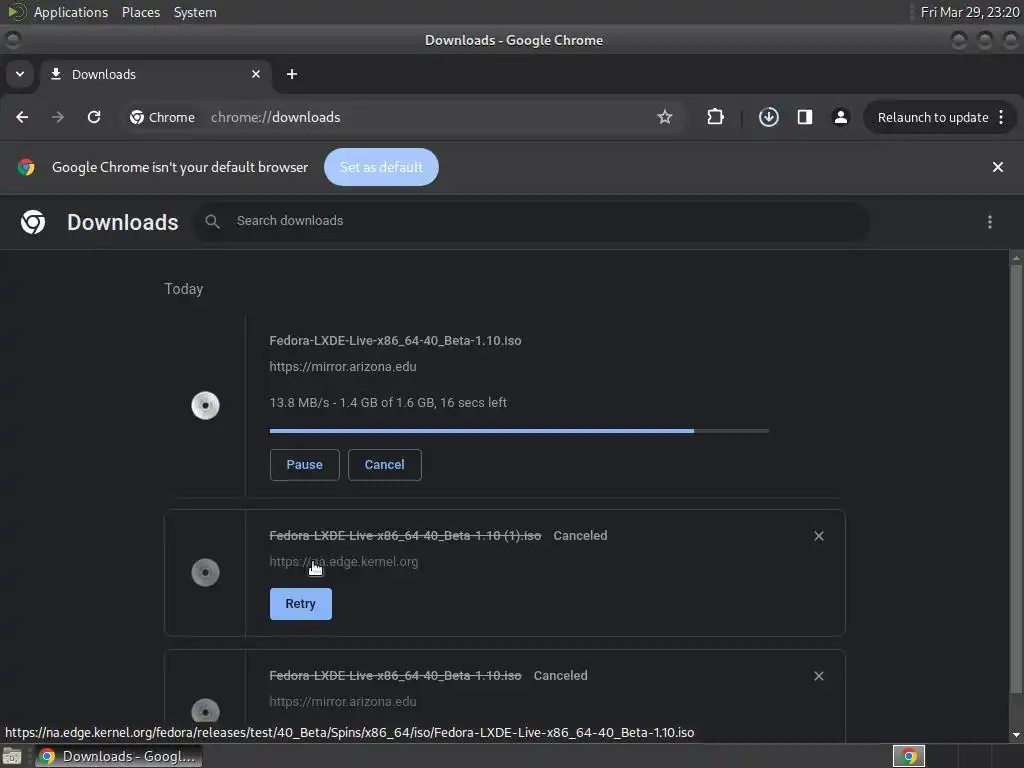Click the clock showing Fri Mar 29
The width and height of the screenshot is (1024, 768).
pos(970,12)
